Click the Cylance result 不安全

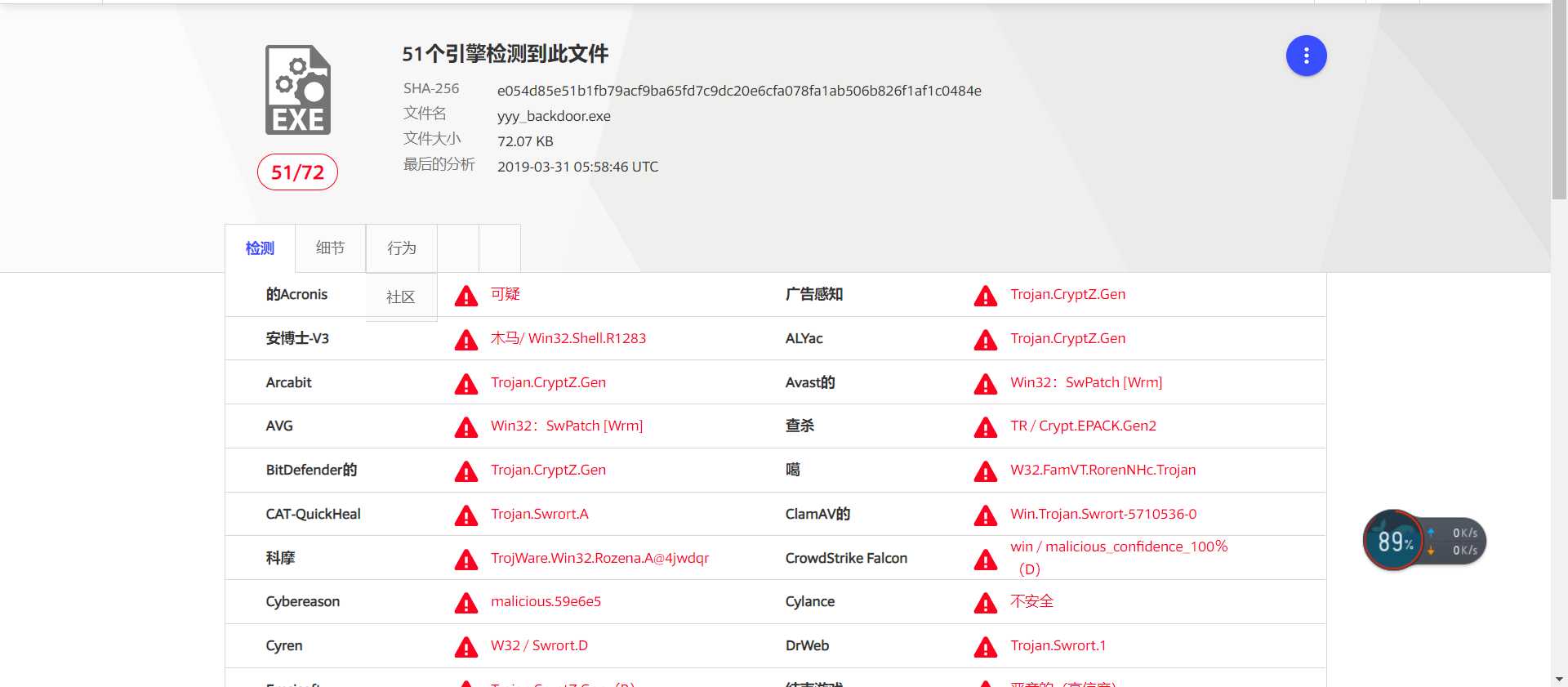coord(1031,601)
